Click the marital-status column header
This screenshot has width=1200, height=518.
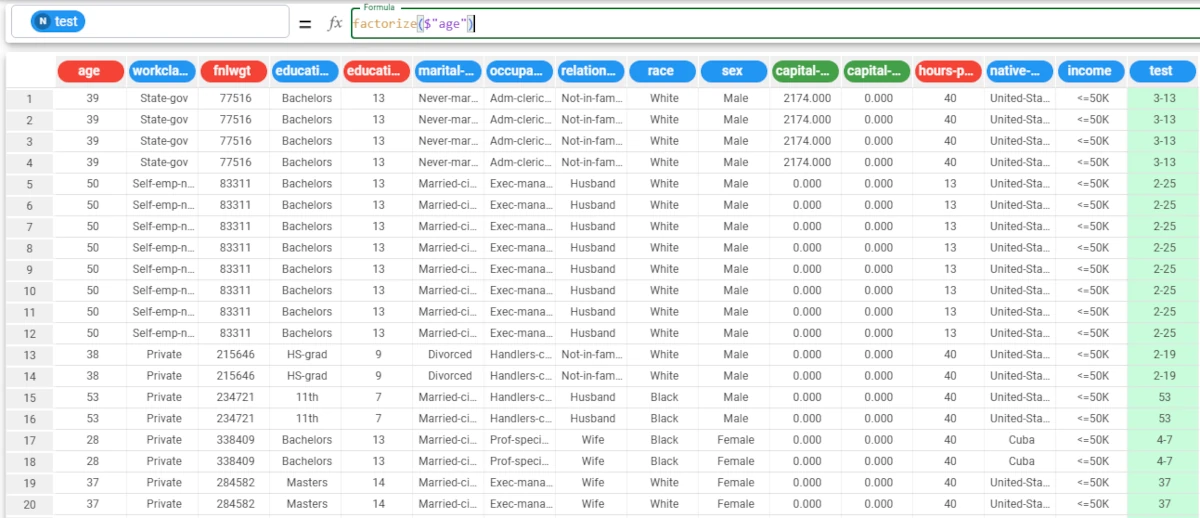(449, 71)
